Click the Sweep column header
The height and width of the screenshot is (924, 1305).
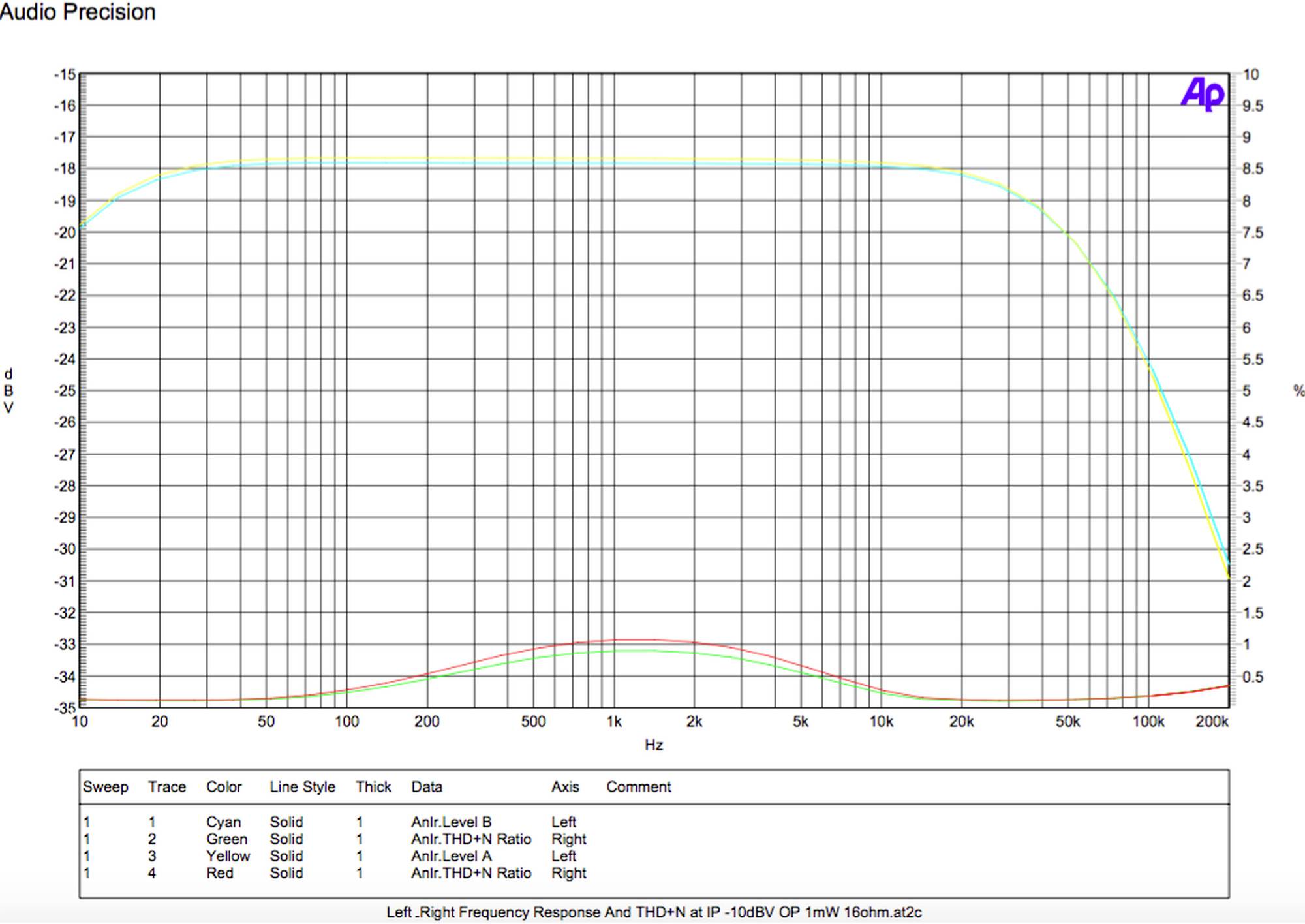pos(105,787)
